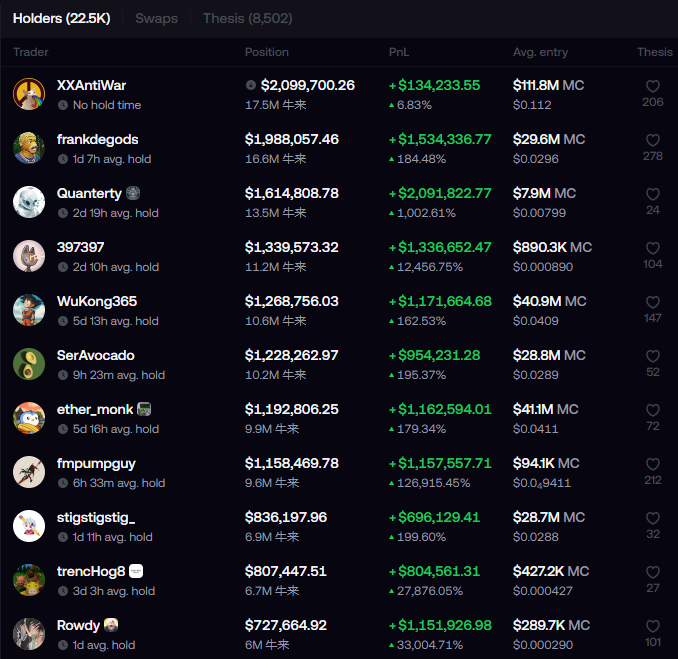The width and height of the screenshot is (678, 659).
Task: Select PnL value +$2,091,822.77
Action: point(440,193)
